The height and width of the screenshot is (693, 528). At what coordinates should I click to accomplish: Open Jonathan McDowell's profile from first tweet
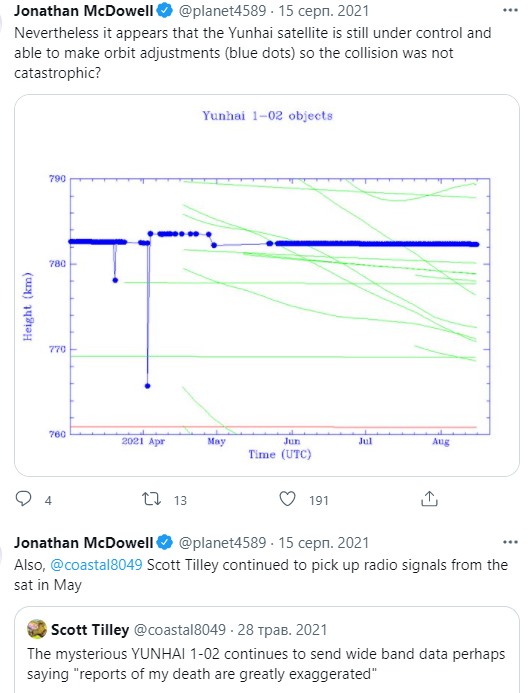tap(84, 10)
